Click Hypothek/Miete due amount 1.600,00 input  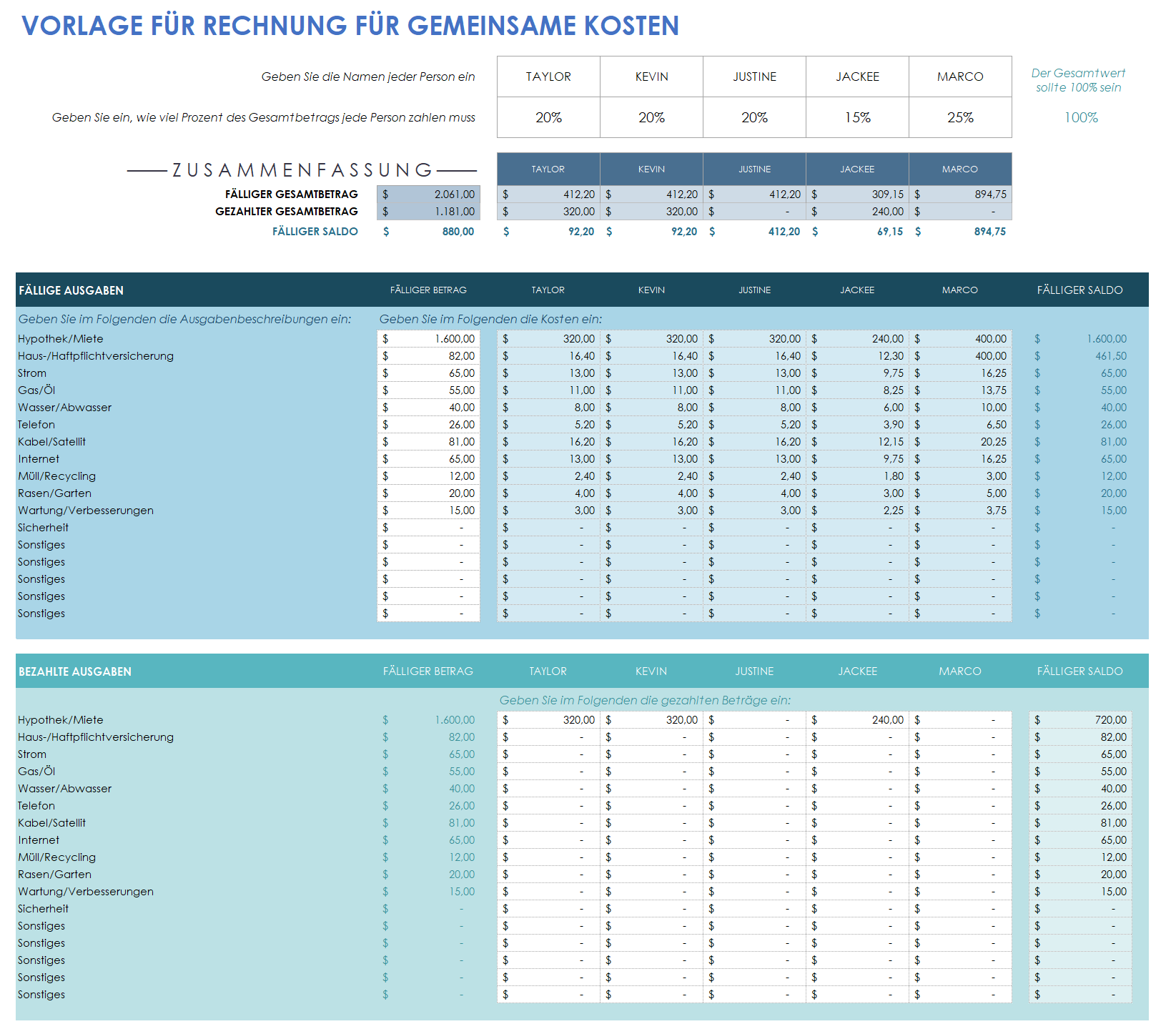coord(428,339)
